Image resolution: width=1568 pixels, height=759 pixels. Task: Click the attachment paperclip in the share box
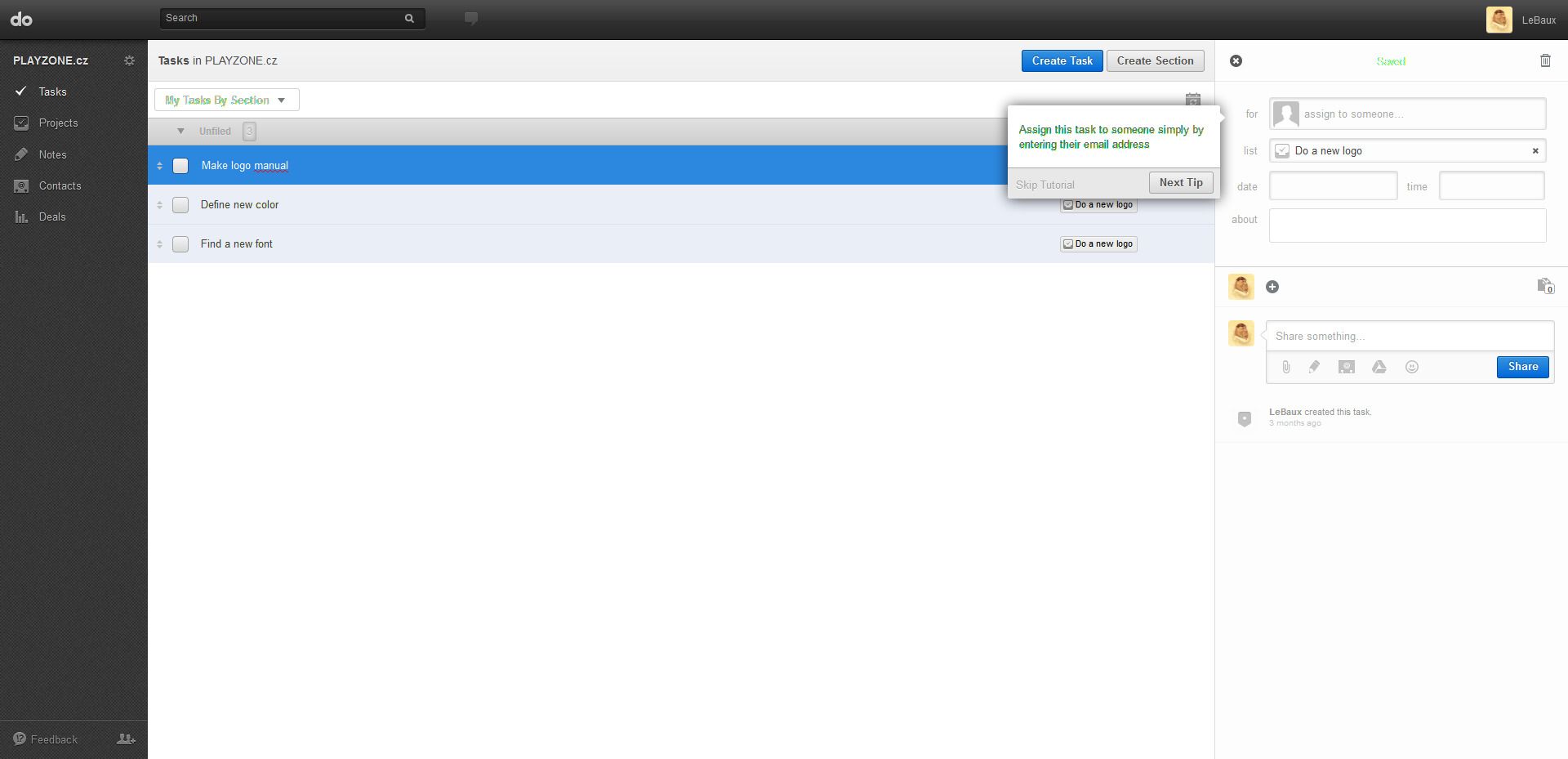1285,367
